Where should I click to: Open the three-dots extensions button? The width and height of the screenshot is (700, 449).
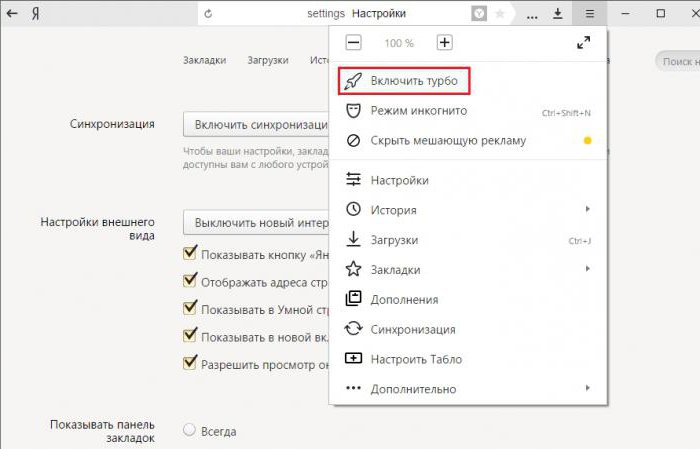532,17
